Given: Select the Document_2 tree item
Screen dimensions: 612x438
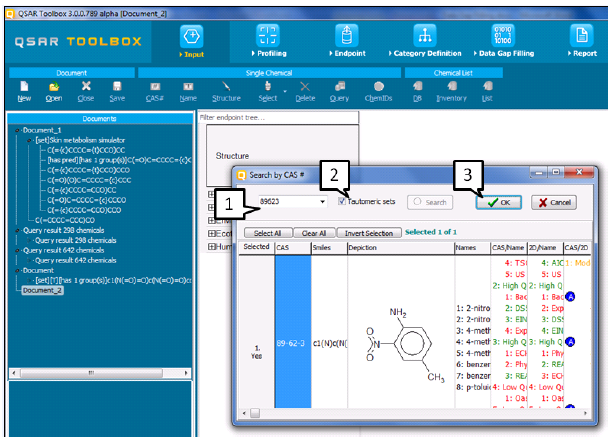Looking at the screenshot, I should [x=42, y=290].
